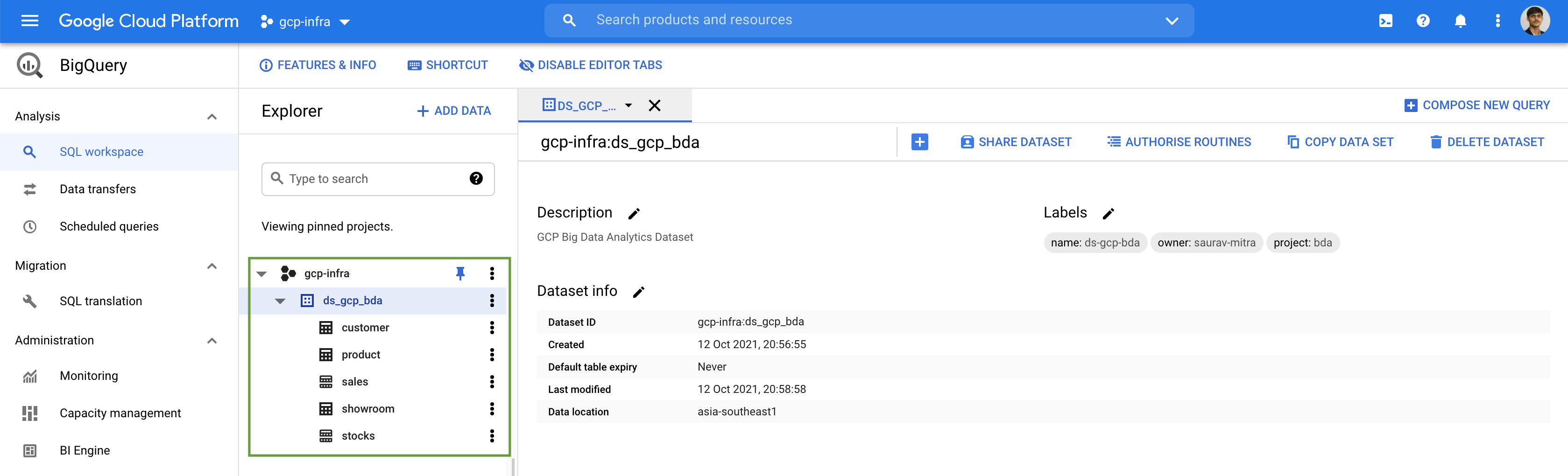Open the help question mark menu

click(x=1422, y=21)
